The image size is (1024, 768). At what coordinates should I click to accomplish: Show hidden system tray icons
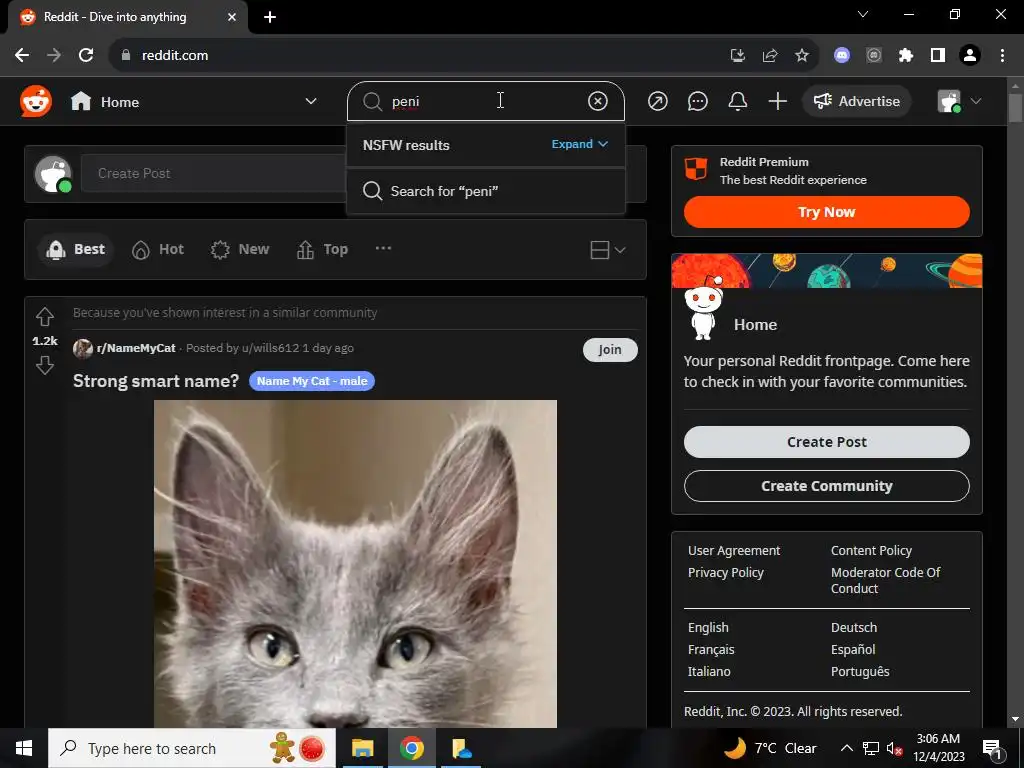coord(846,748)
